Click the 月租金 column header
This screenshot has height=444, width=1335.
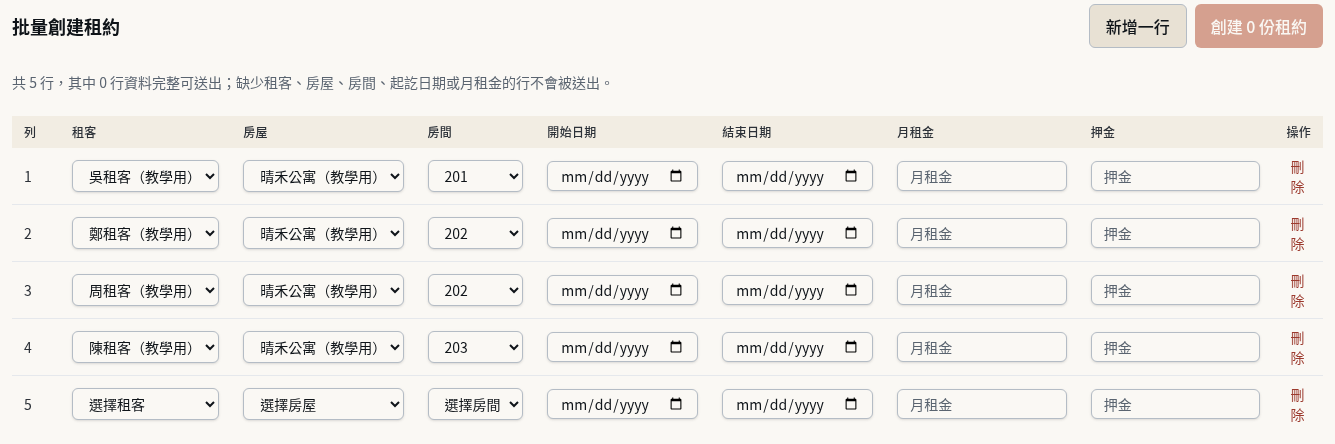point(915,132)
